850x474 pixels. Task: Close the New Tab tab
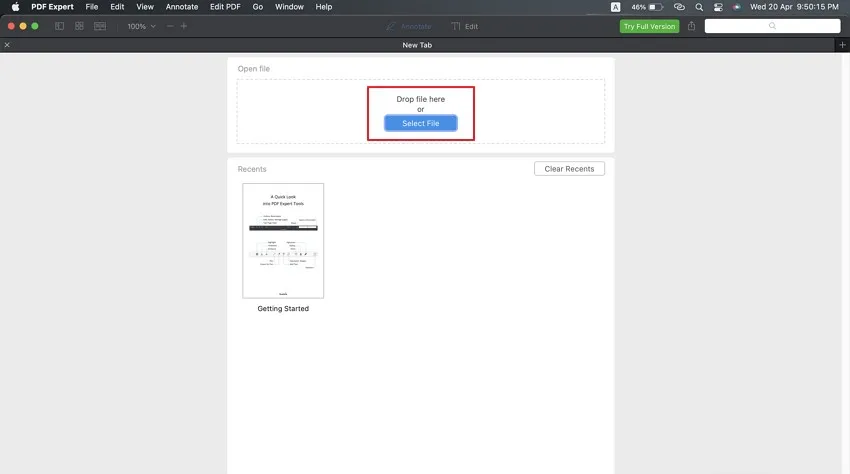(7, 45)
